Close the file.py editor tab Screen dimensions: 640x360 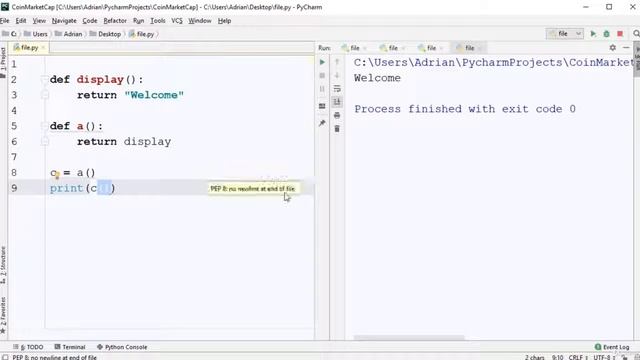(x=43, y=48)
